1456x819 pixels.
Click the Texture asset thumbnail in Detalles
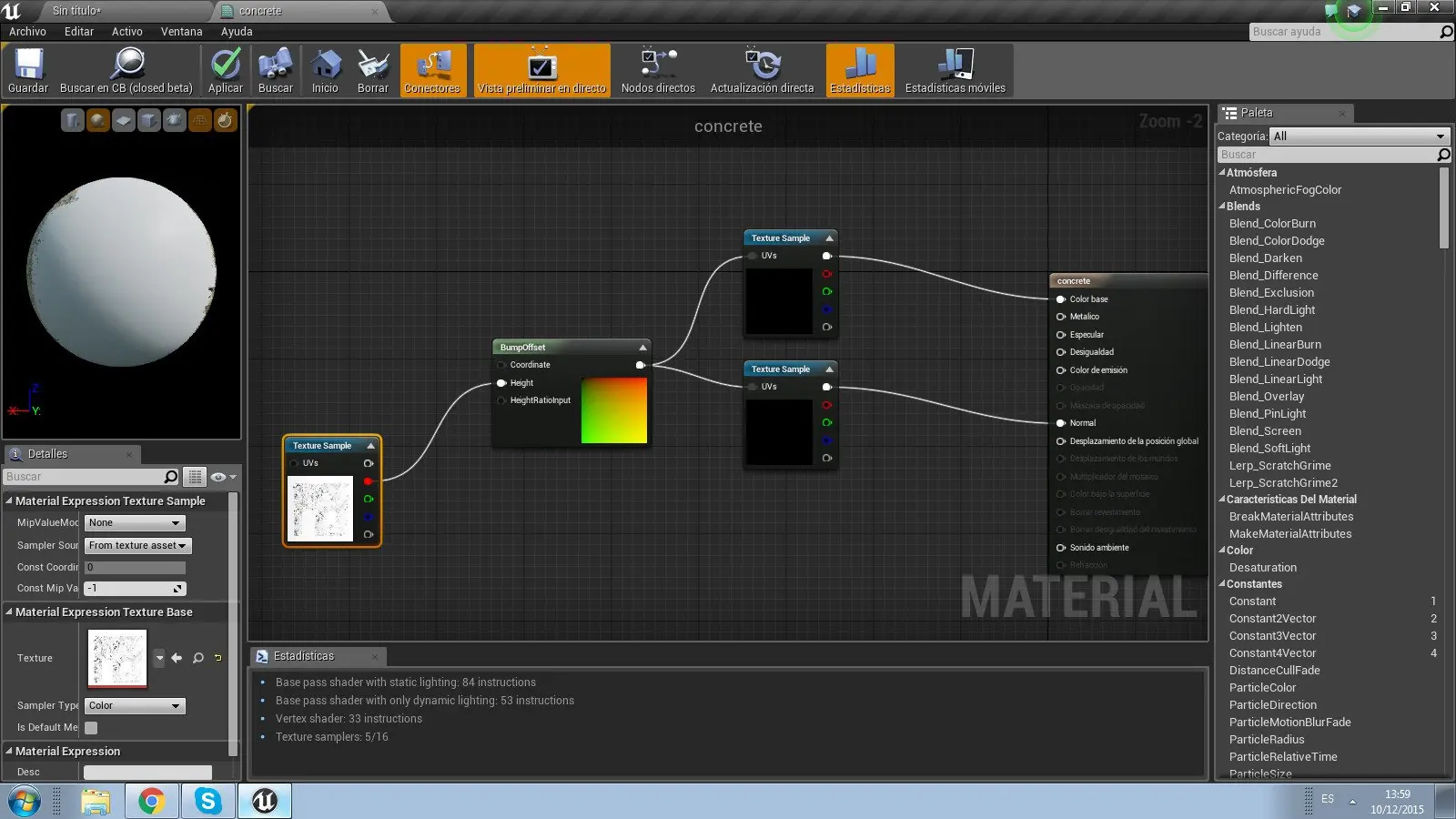117,658
